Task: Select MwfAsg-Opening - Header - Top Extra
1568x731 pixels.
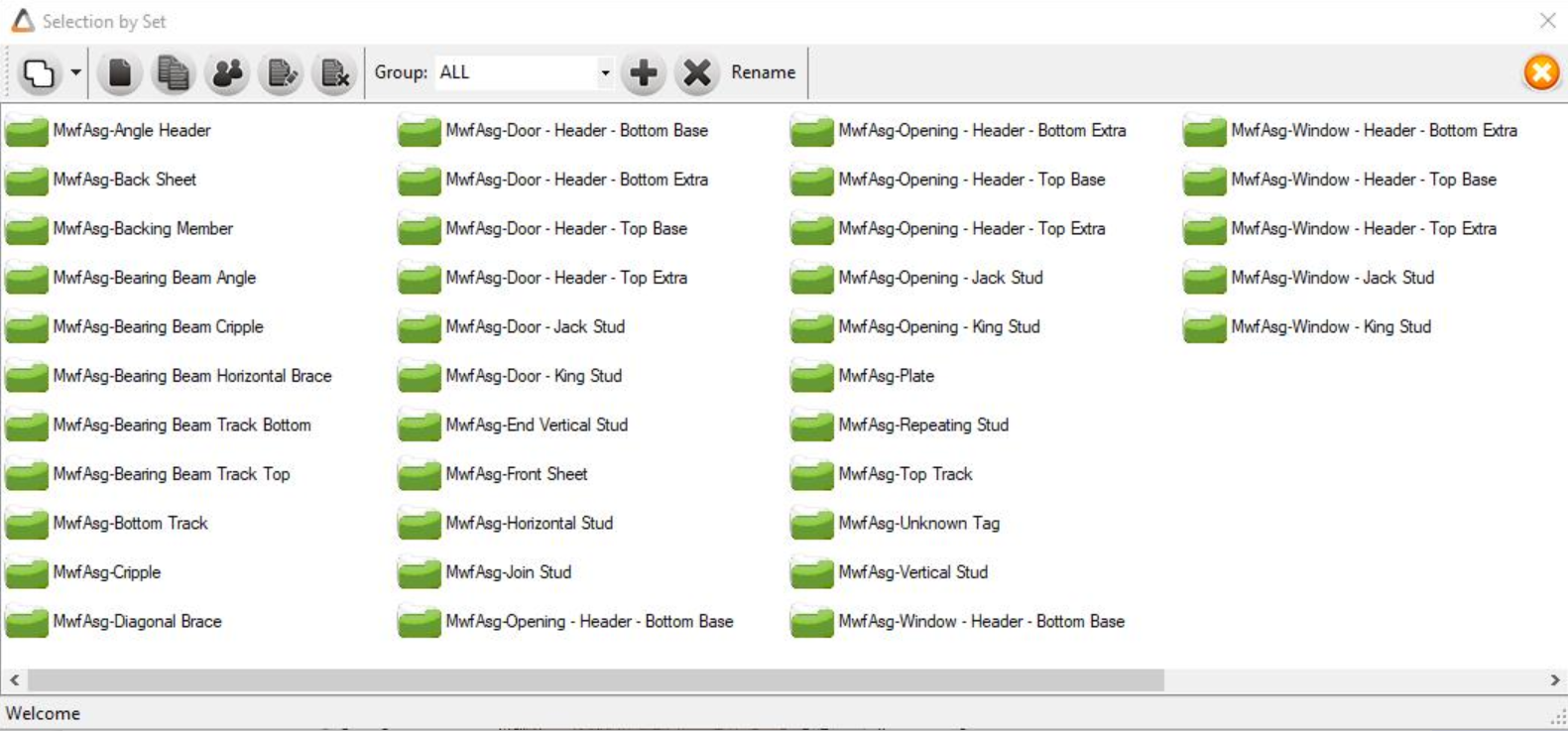Action: click(x=972, y=228)
